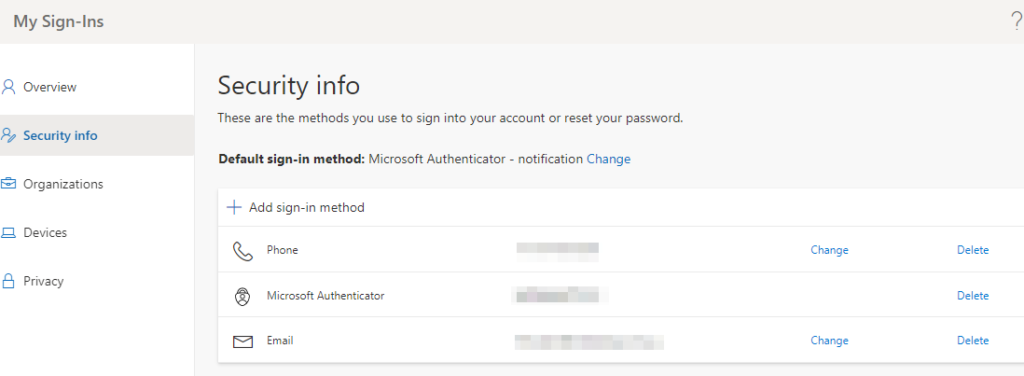Screen dimensions: 1024x376
Task: Click the Devices laptop icon
Action: click(8, 233)
